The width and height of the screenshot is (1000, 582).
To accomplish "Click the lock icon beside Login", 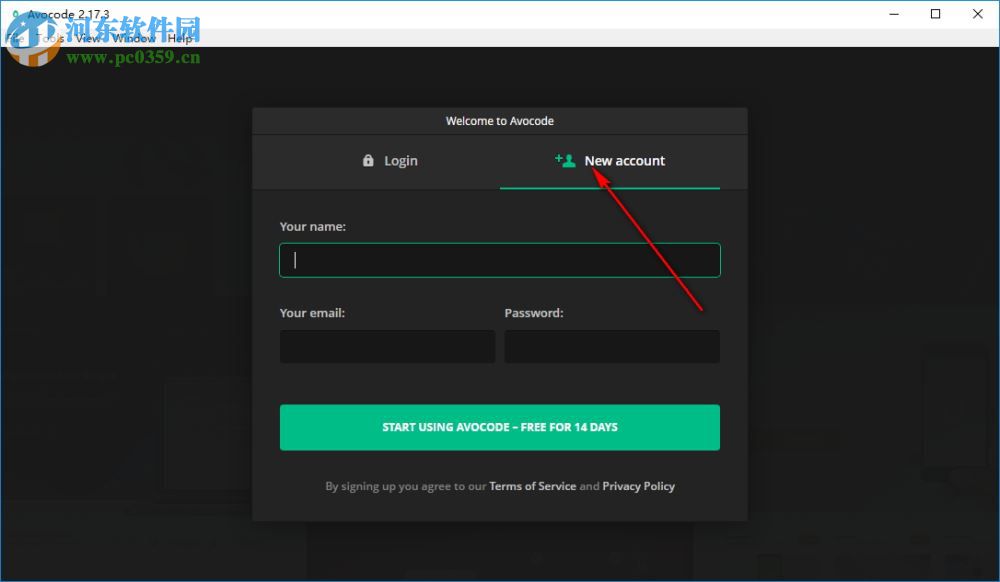I will 368,161.
